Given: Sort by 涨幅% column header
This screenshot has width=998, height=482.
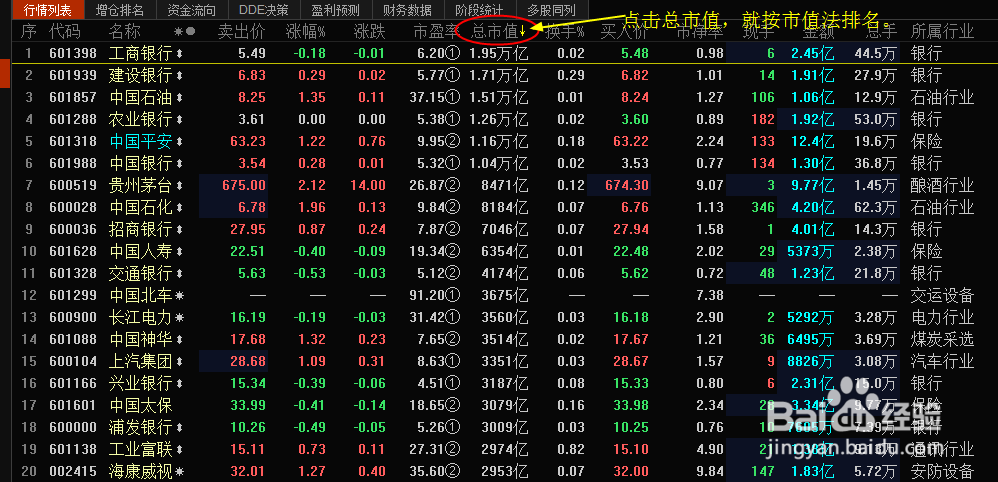Looking at the screenshot, I should [x=306, y=31].
